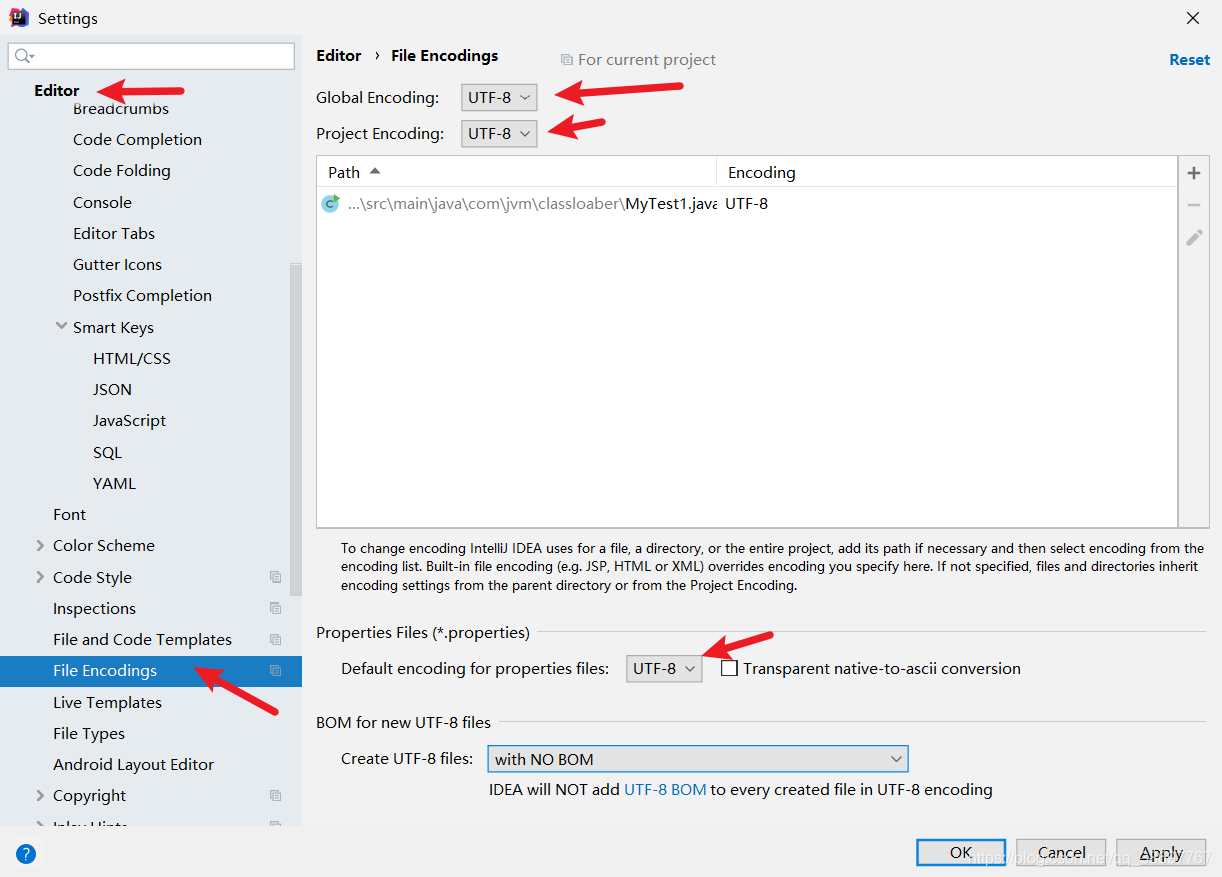Open Android Layout Editor settings page
This screenshot has width=1222, height=877.
click(133, 765)
